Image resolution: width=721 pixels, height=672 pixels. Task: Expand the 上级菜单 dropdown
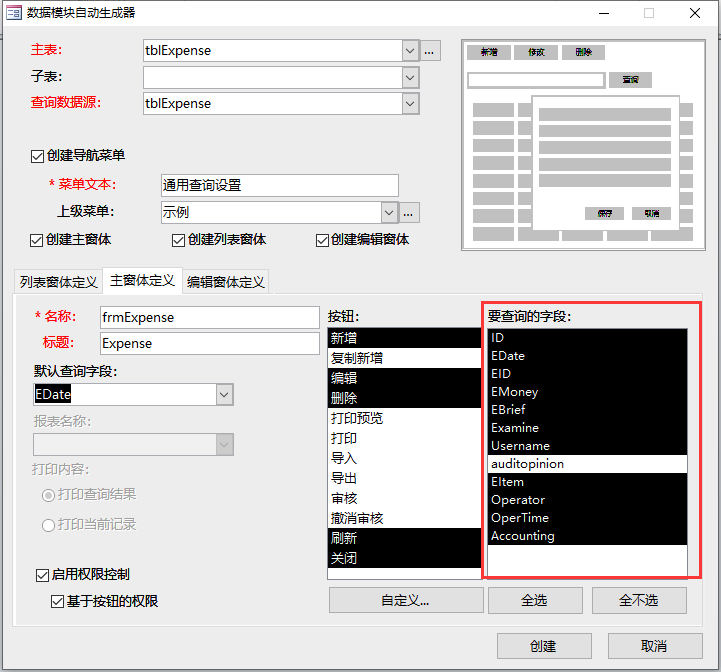(x=389, y=213)
